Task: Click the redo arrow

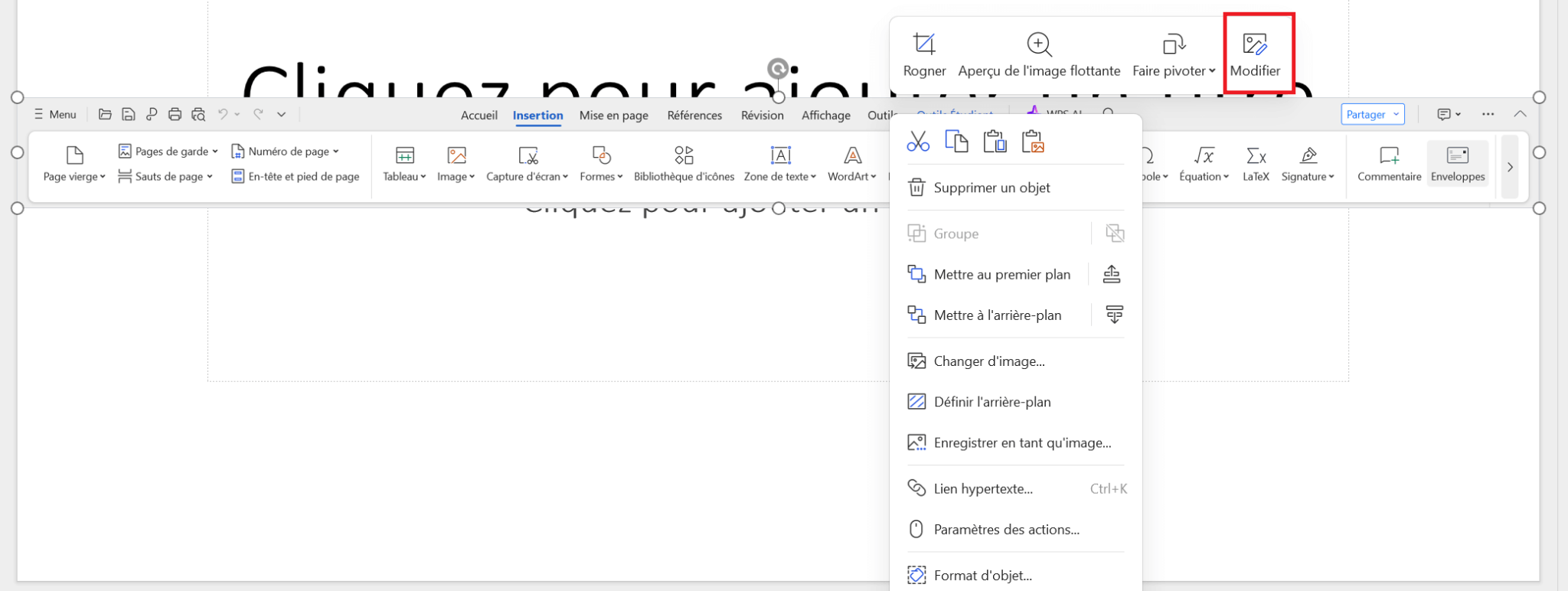Action: pos(258,114)
